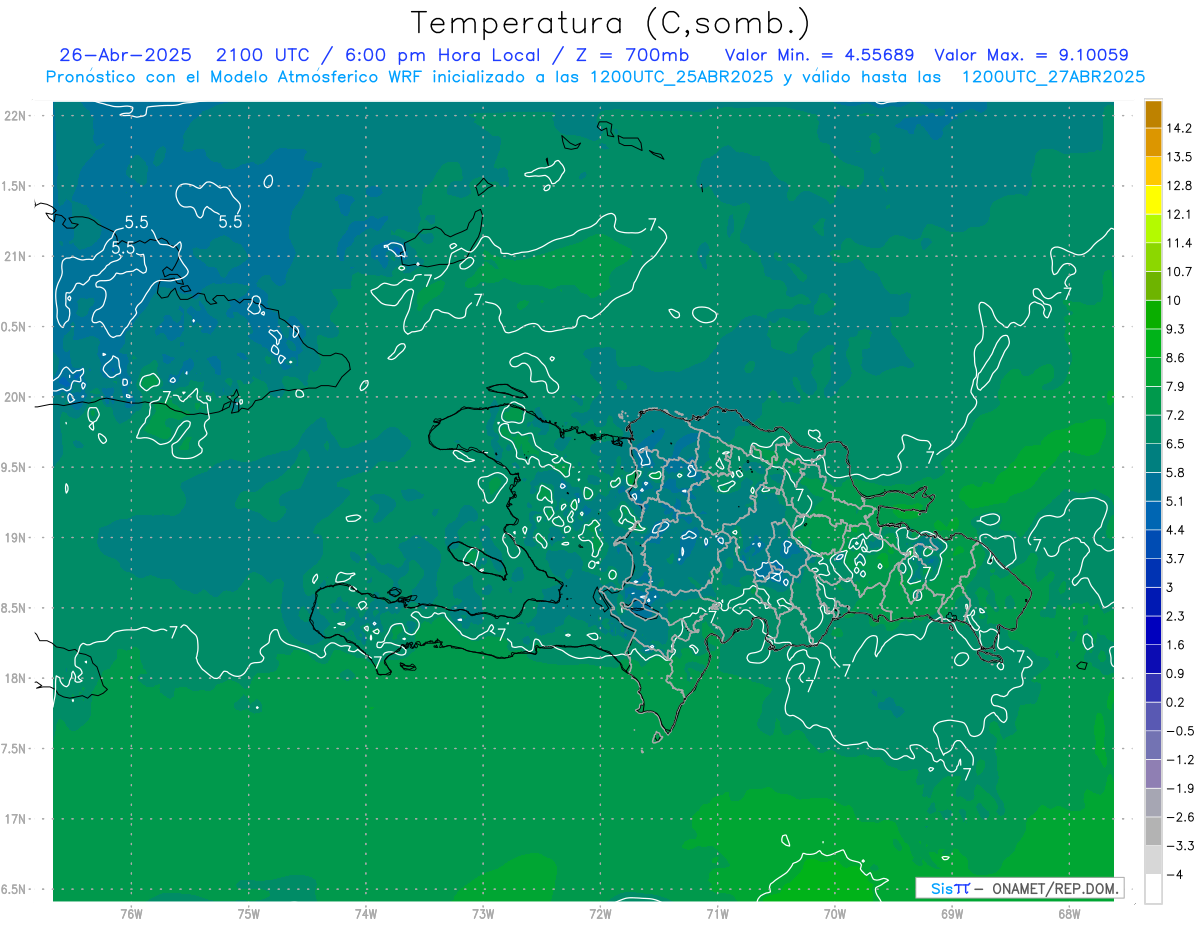
Task: Click colorbar value "-3.3"
Action: click(1180, 845)
